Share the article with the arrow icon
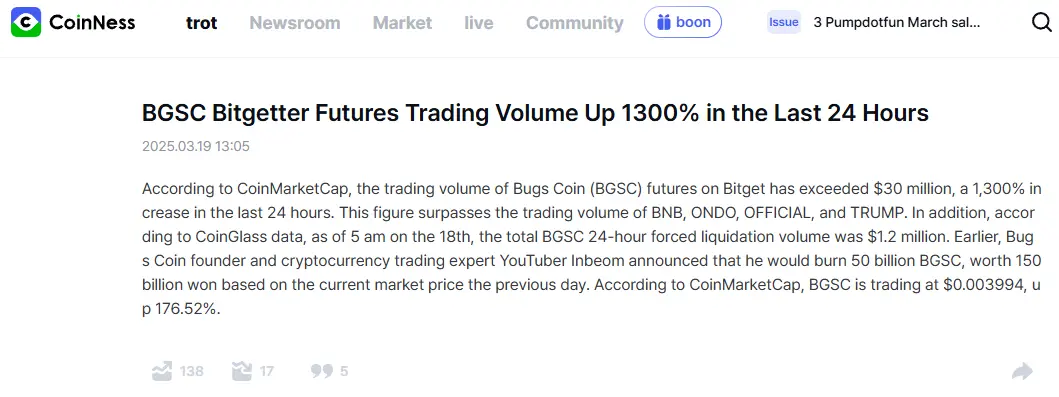Screen dimensions: 1059x397 click(x=1023, y=371)
